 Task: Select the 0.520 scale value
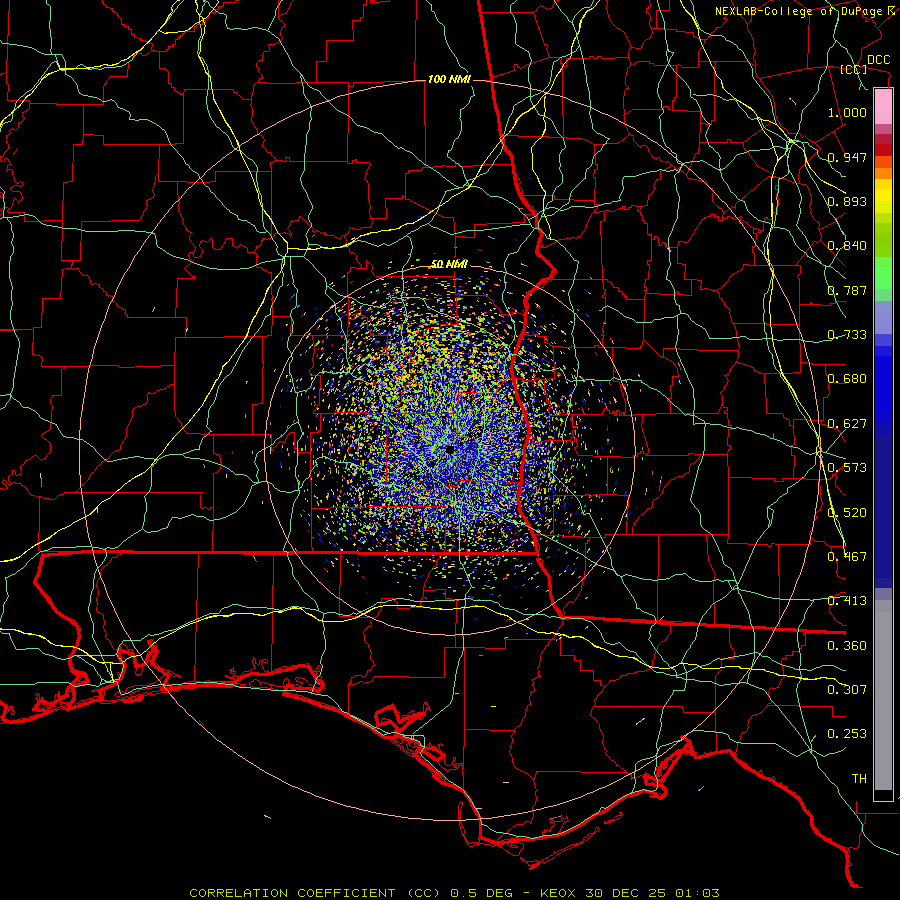coord(847,513)
